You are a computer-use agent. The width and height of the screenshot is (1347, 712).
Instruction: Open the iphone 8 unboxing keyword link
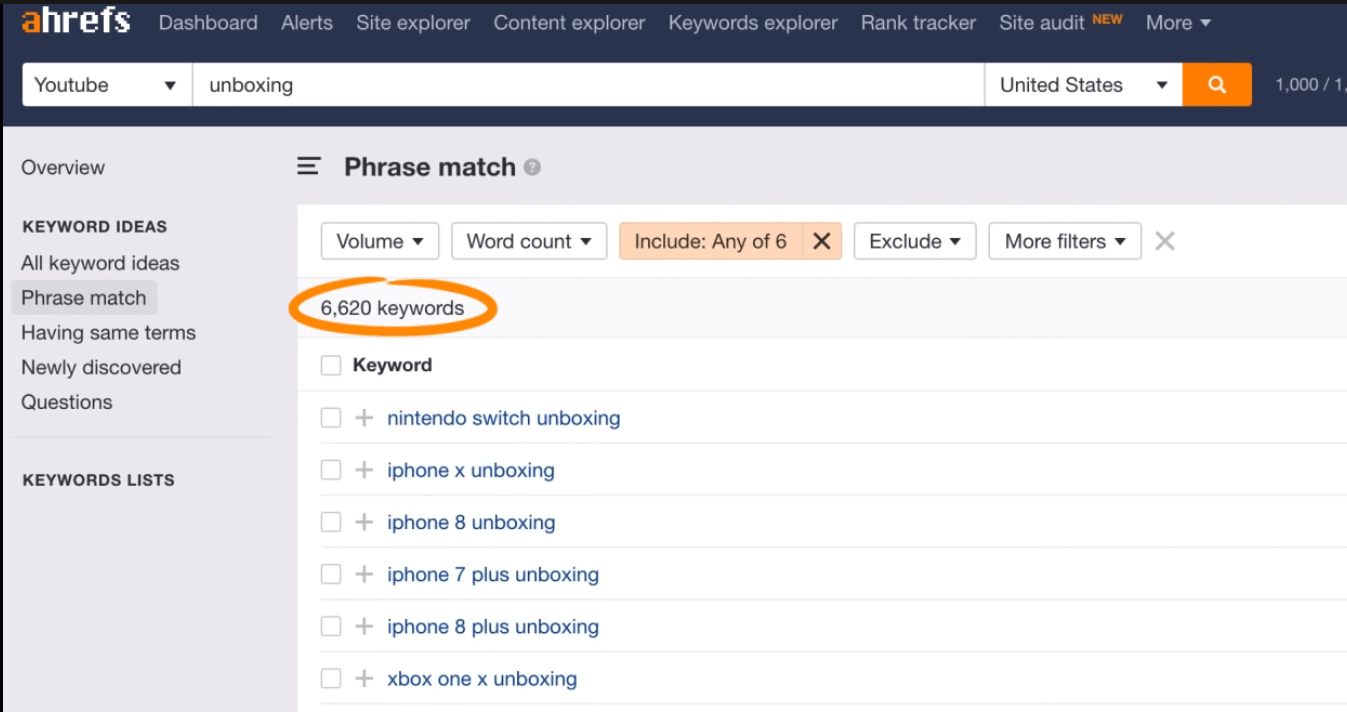point(471,522)
